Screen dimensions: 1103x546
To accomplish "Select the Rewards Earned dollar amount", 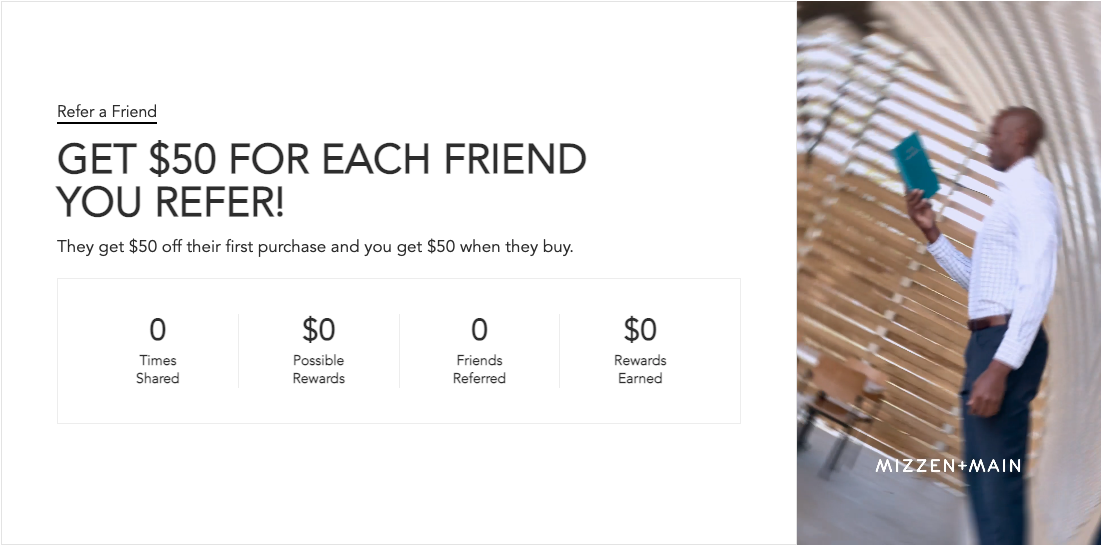I will [x=640, y=329].
